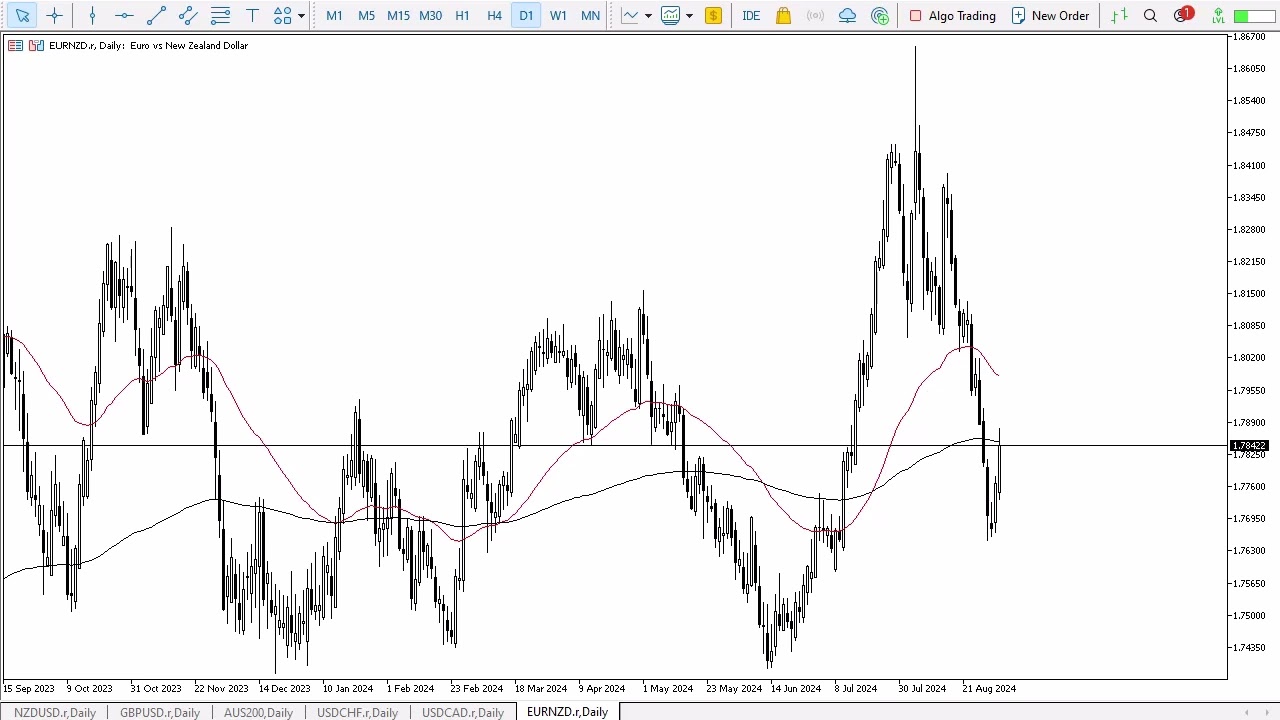1280x720 pixels.
Task: Select the cursor arrow tool
Action: pyautogui.click(x=22, y=15)
